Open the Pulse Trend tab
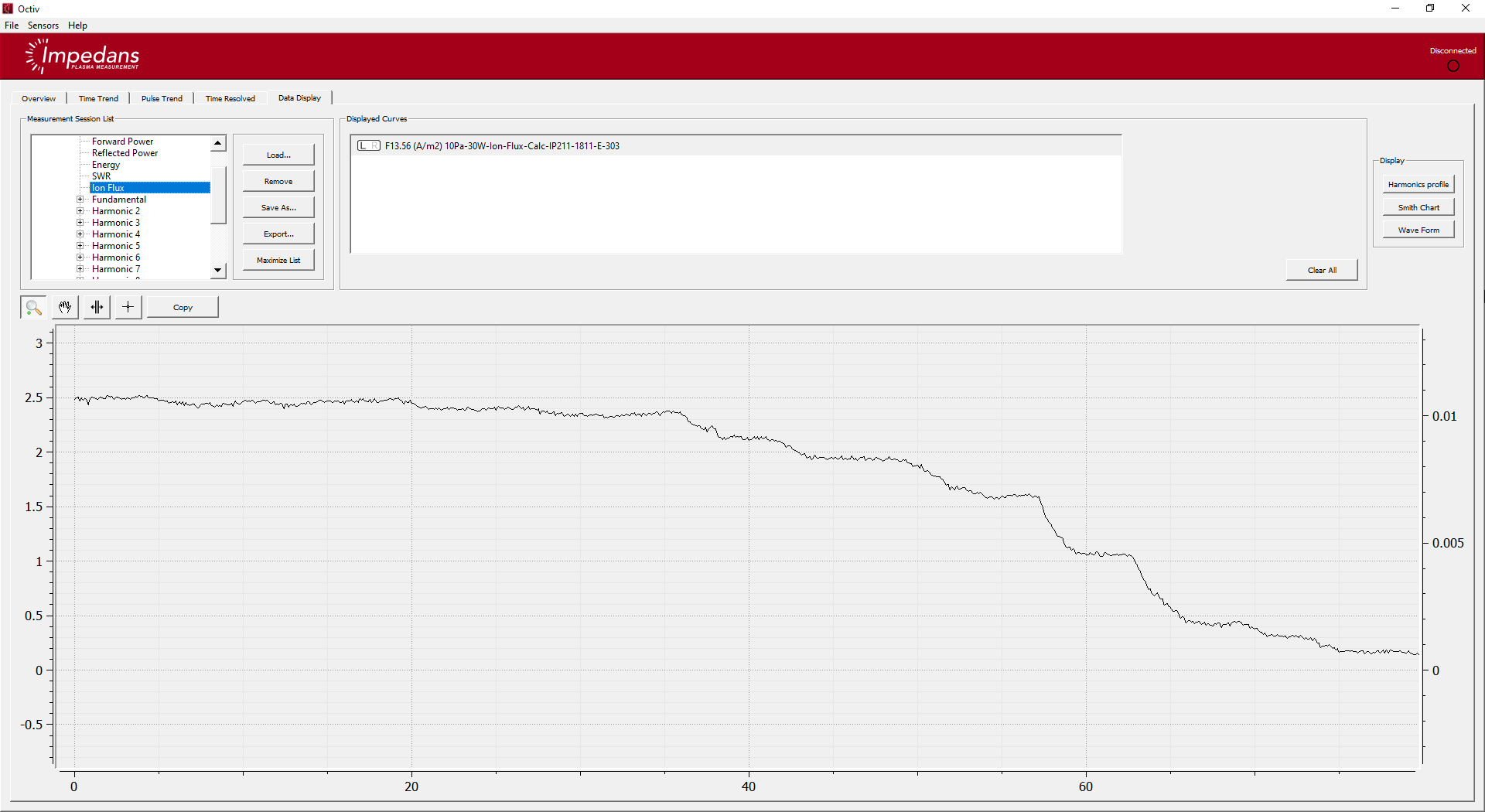Viewport: 1485px width, 812px height. click(162, 99)
